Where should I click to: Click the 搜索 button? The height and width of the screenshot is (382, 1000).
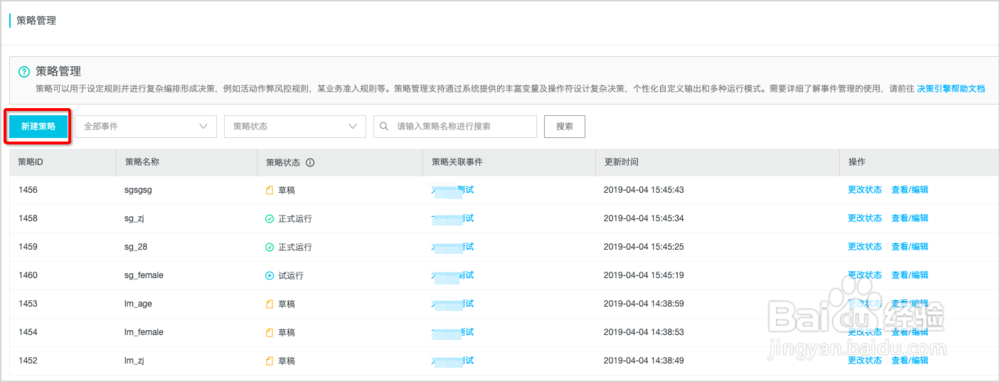pyautogui.click(x=564, y=126)
